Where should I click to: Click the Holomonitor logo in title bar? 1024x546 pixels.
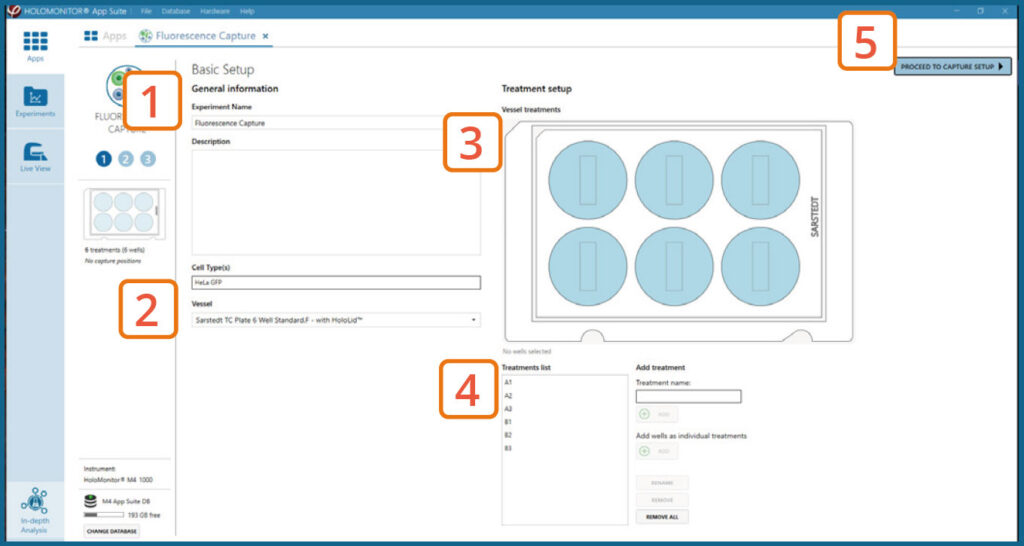pos(13,11)
